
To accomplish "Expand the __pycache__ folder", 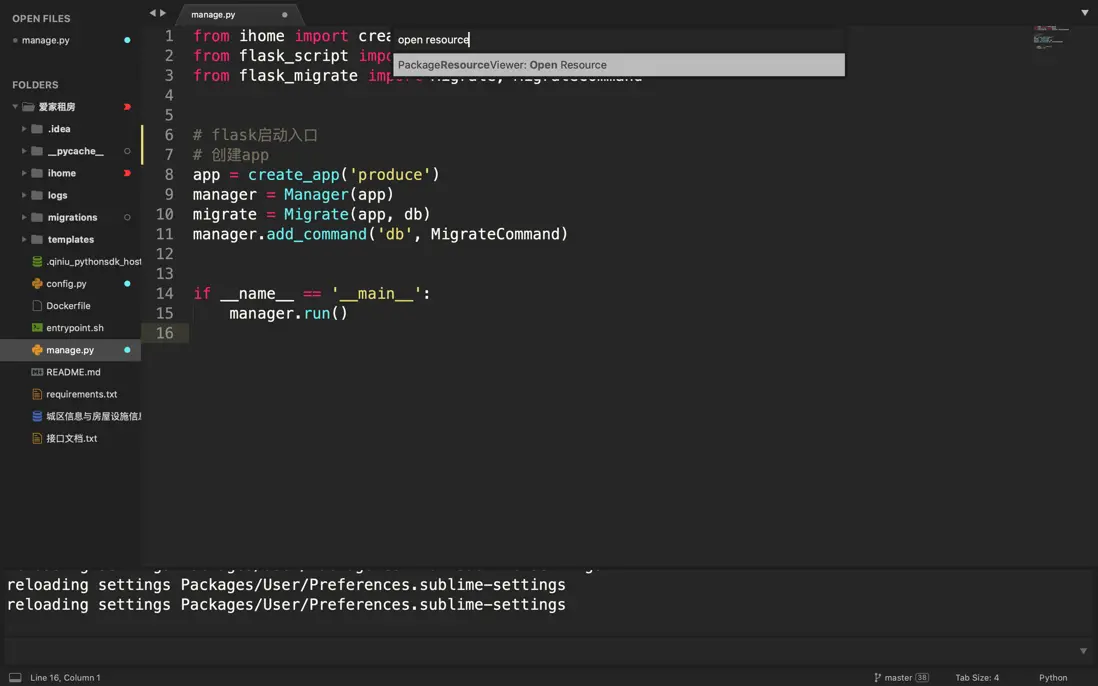I will click(x=24, y=150).
